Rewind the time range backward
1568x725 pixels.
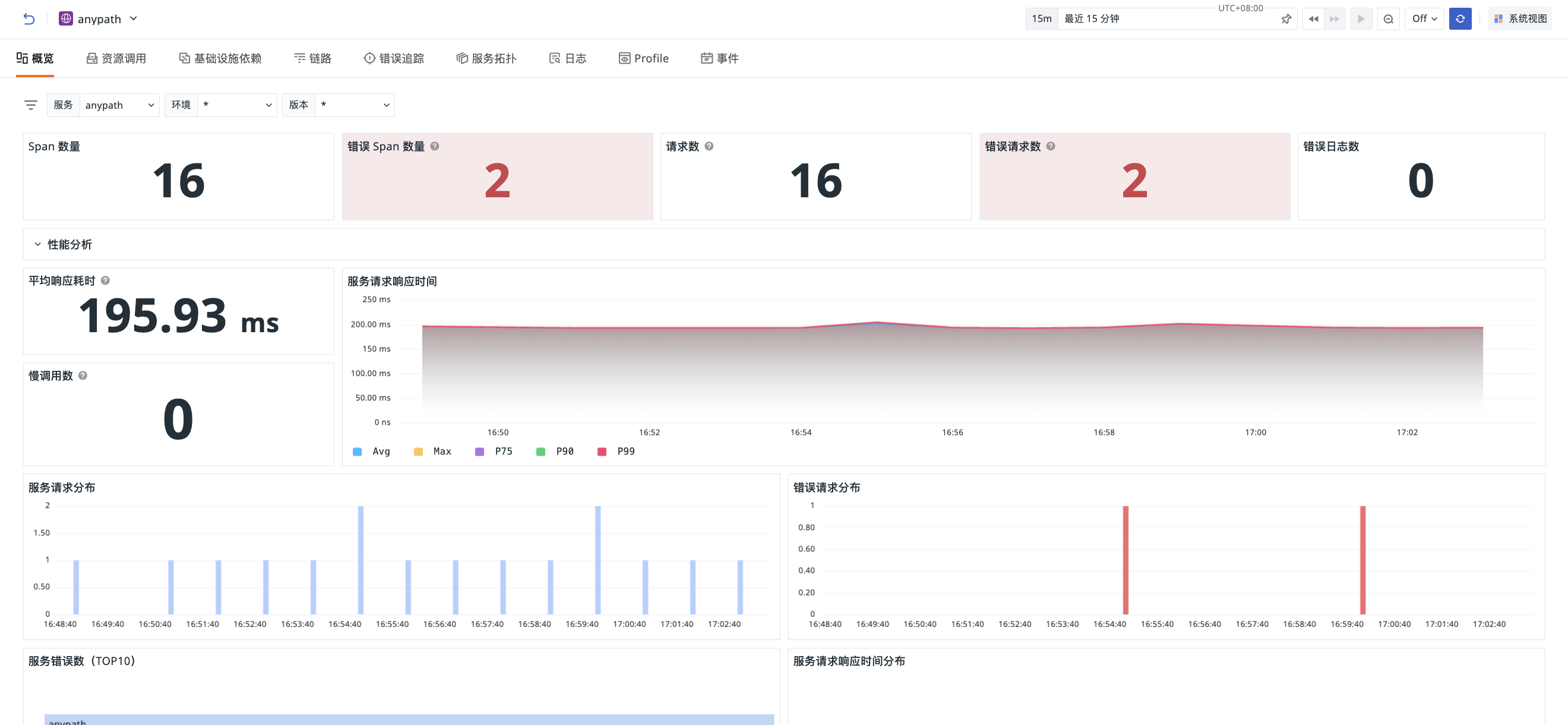click(x=1313, y=19)
